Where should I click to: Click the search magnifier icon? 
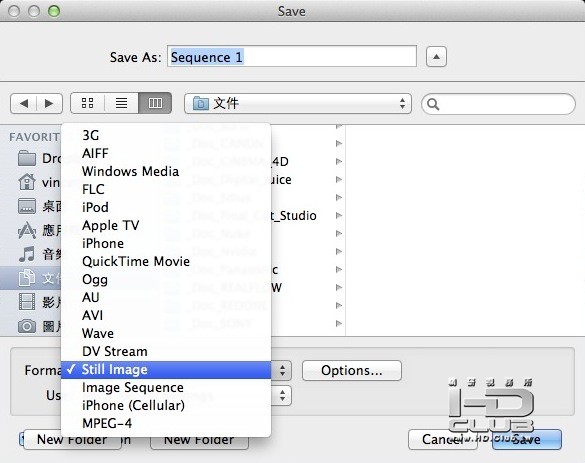pos(433,104)
